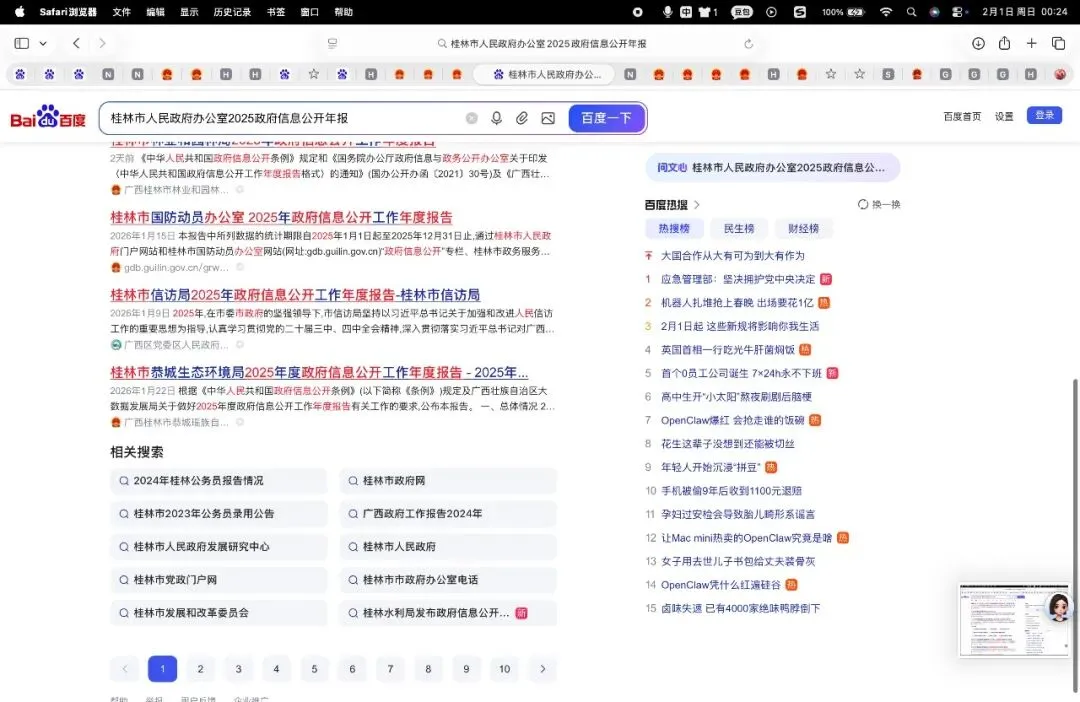Viewport: 1080px width, 702px height.
Task: Open Control Center in menu bar
Action: pyautogui.click(x=958, y=12)
